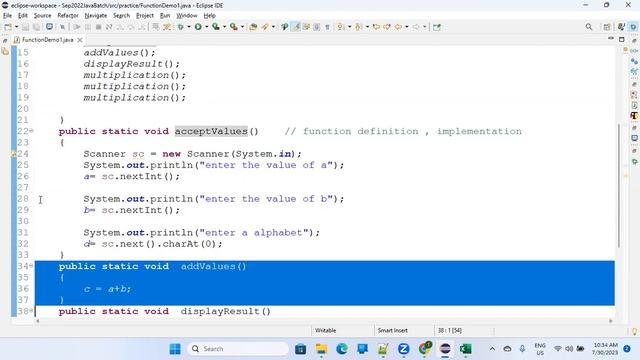Click the Open Type package icon
The width and height of the screenshot is (640, 360).
tap(253, 27)
